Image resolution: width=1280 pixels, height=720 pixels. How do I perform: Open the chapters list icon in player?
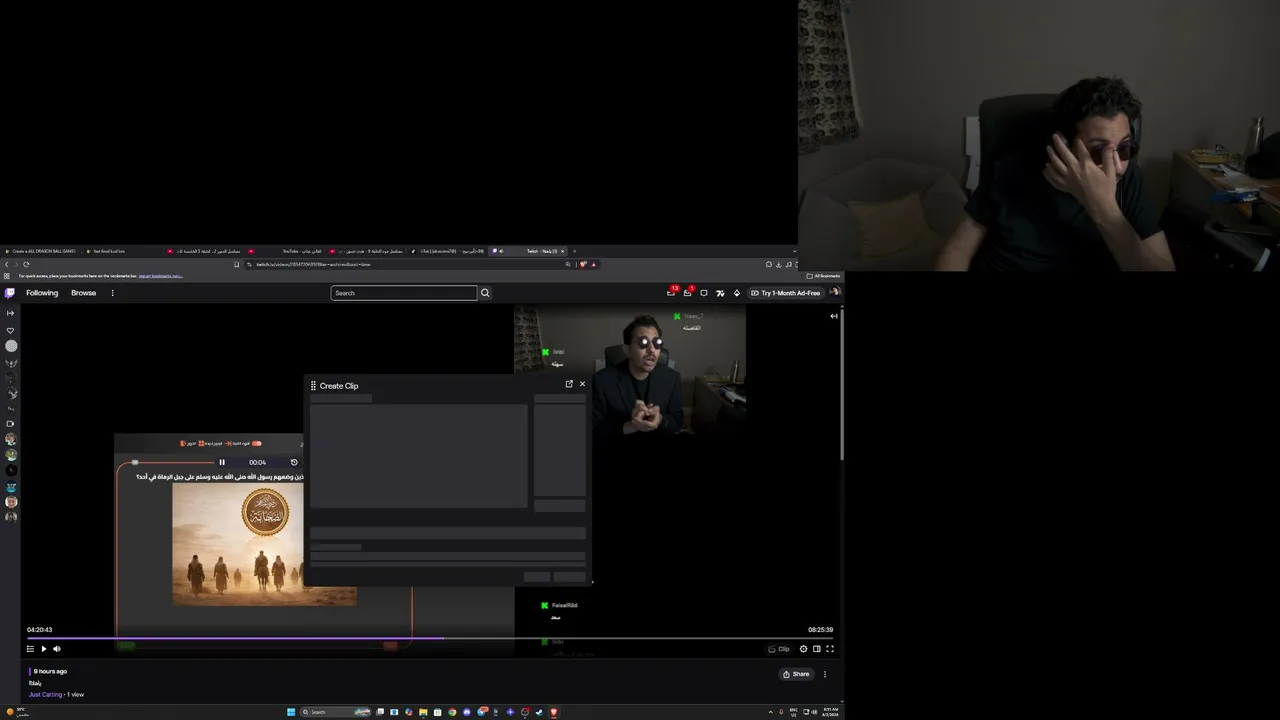[30, 649]
